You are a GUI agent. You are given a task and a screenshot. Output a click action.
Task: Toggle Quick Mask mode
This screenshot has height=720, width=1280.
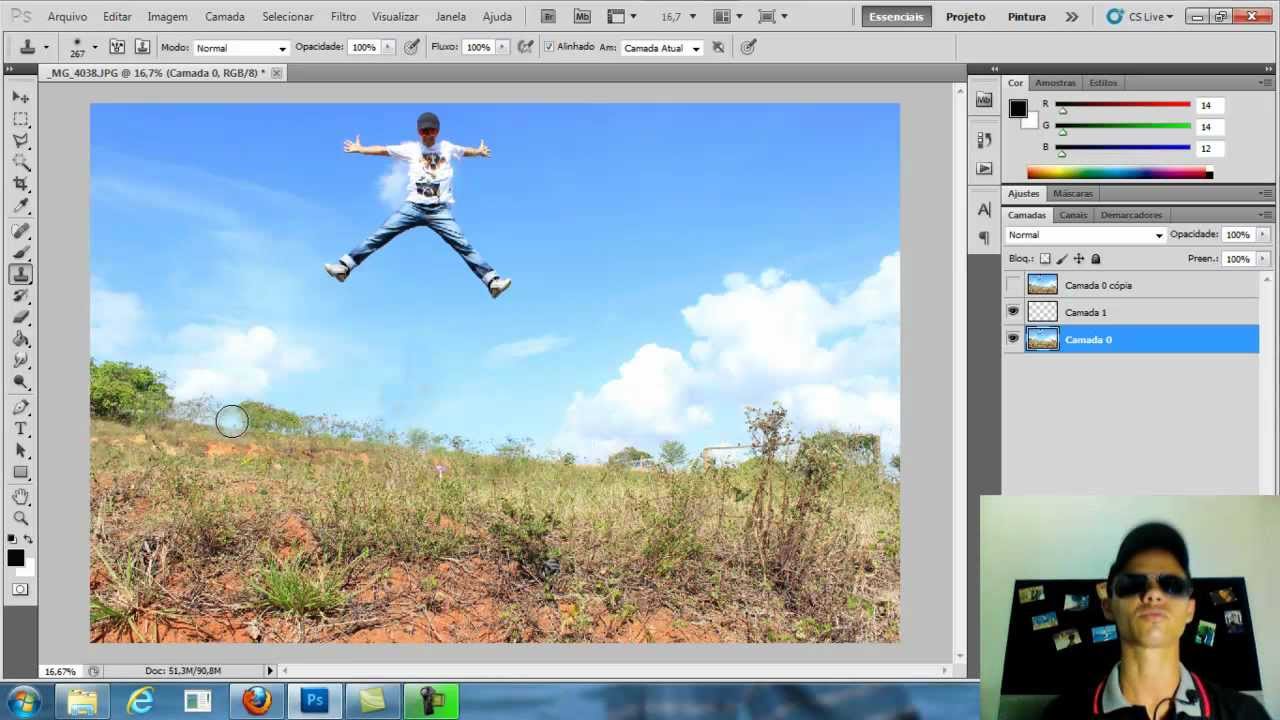[20, 589]
